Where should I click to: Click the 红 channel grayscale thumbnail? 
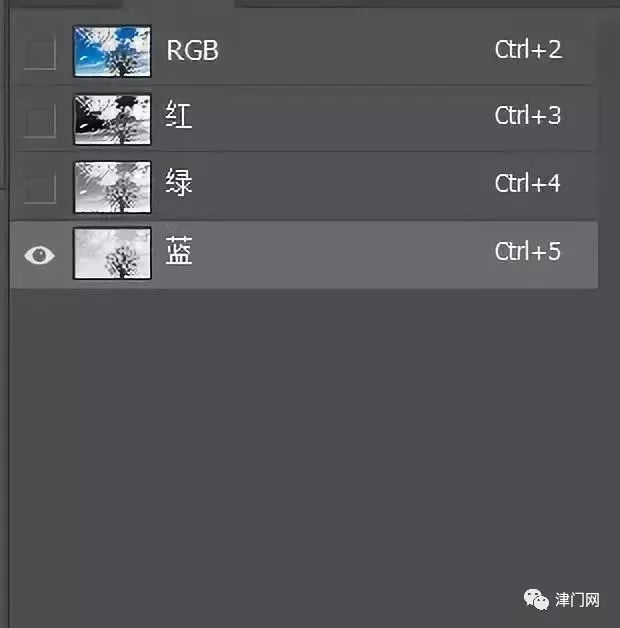112,119
